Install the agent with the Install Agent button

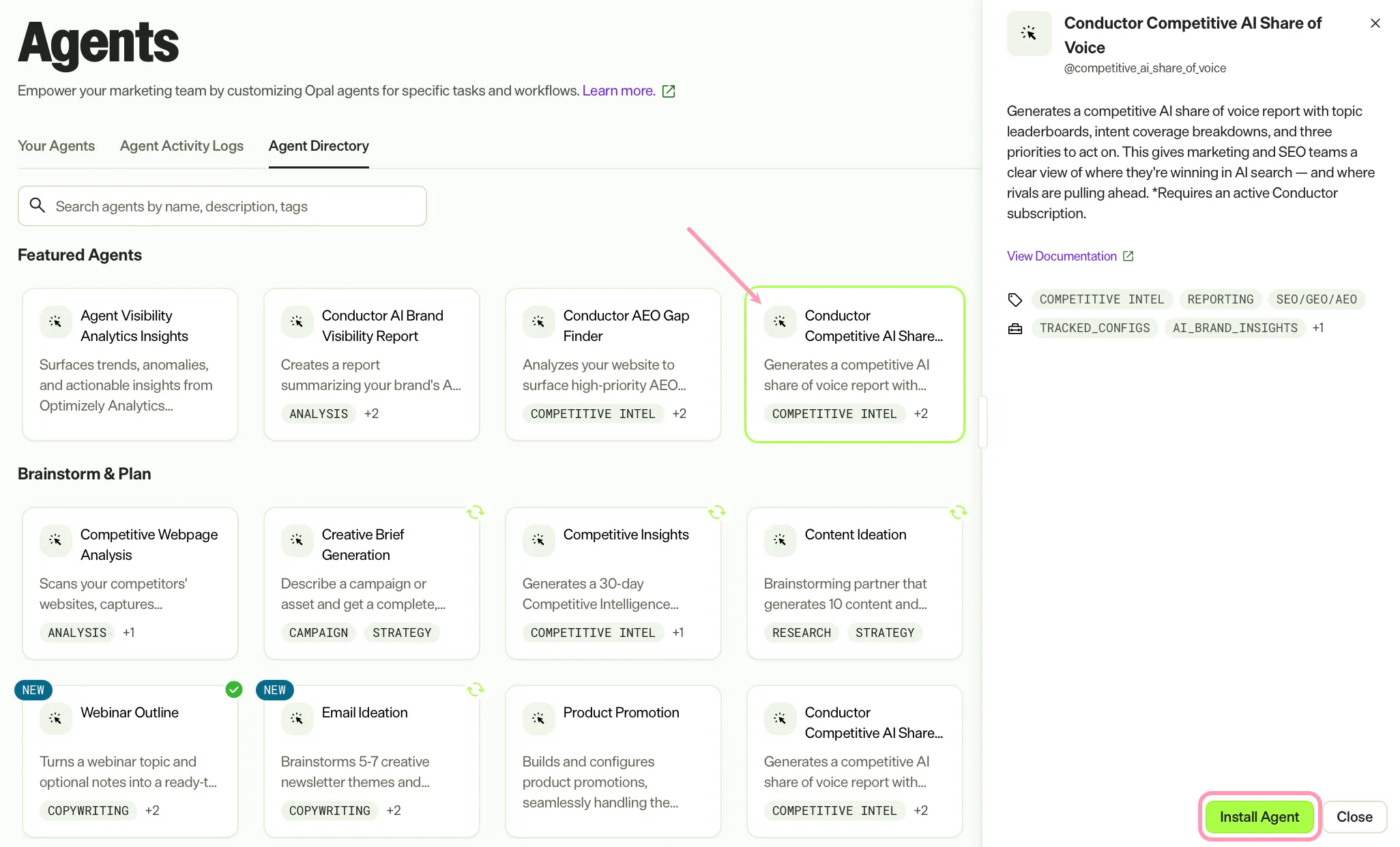[1259, 817]
